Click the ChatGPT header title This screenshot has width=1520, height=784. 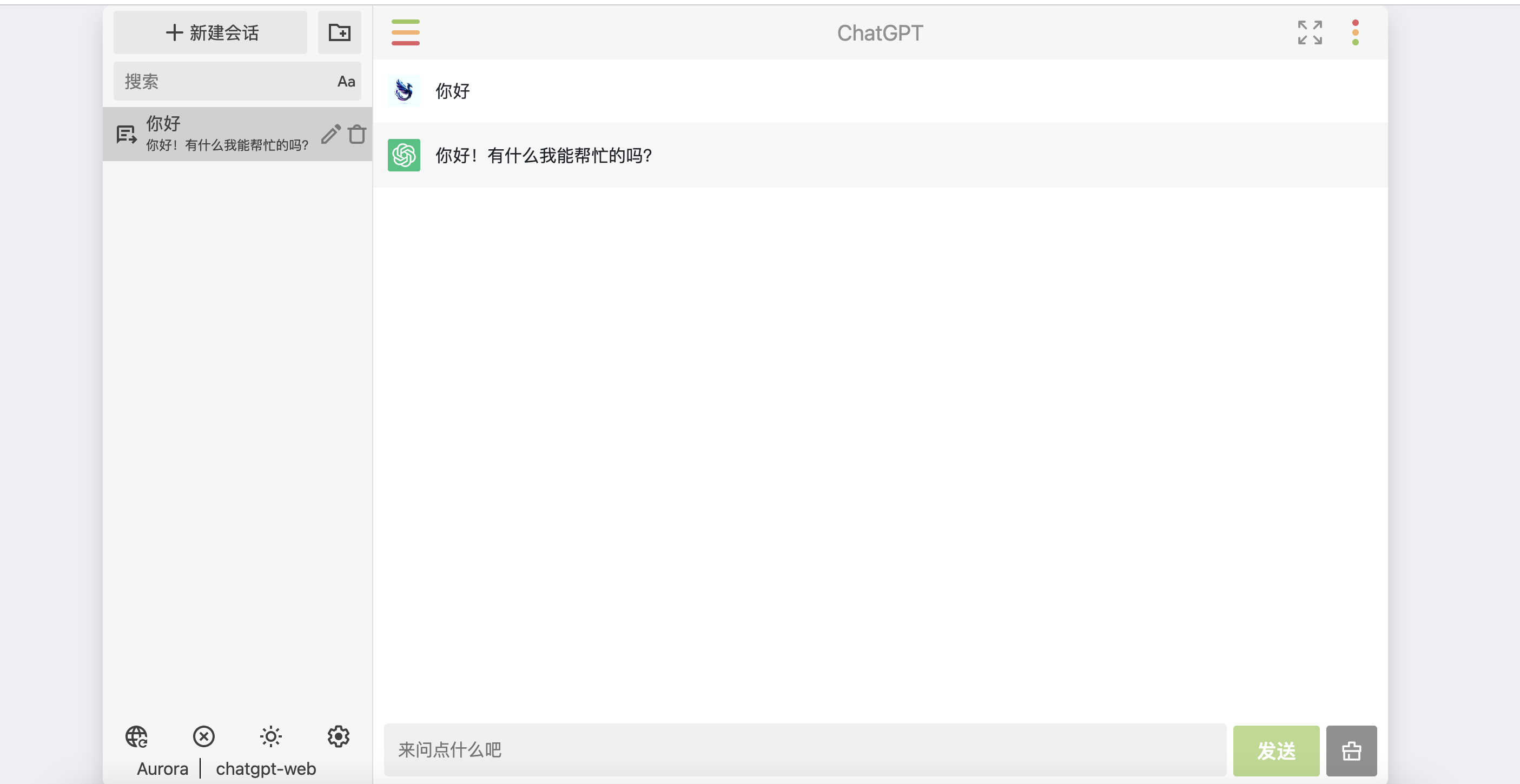pos(880,33)
